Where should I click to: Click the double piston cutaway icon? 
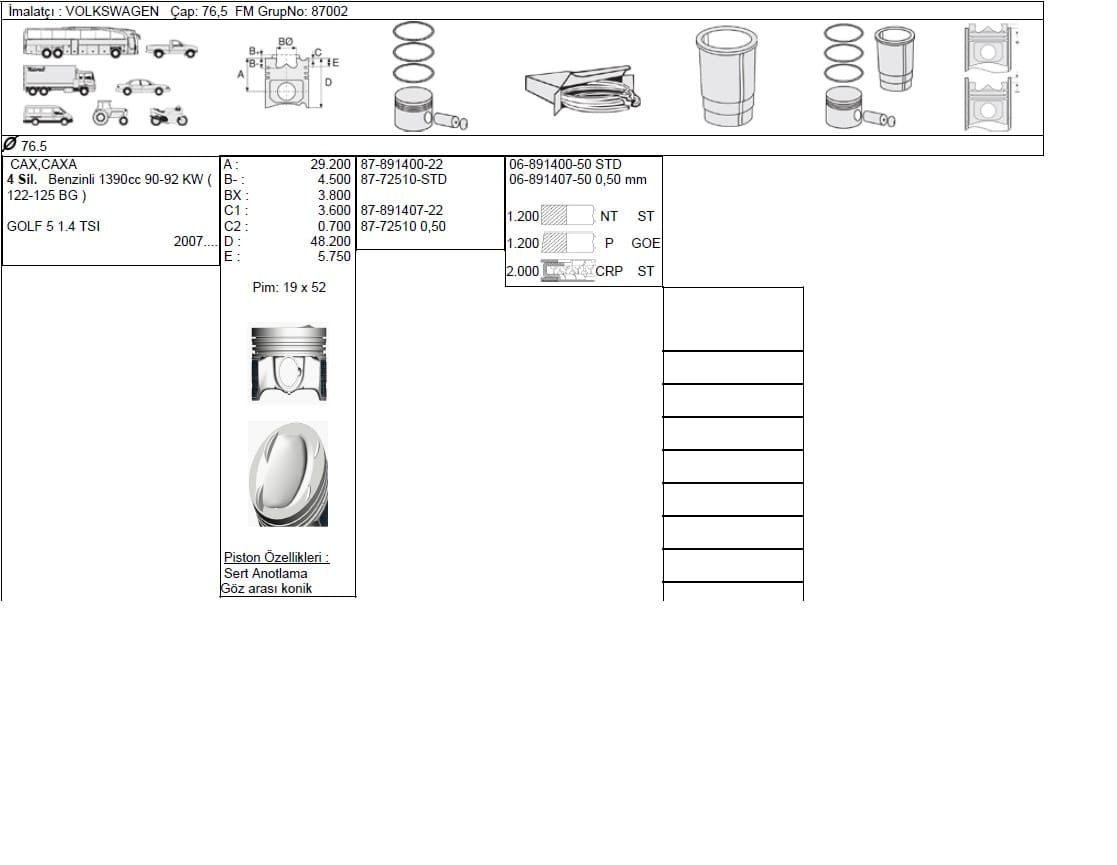pos(989,77)
